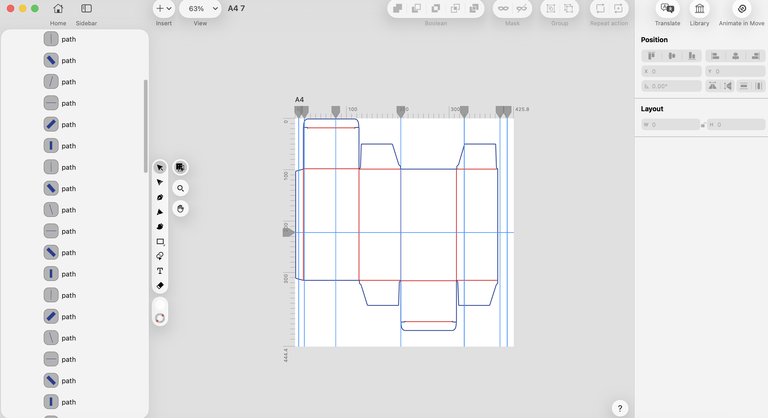The image size is (768, 418).
Task: Click the last Boolean operation icon
Action: (x=474, y=8)
